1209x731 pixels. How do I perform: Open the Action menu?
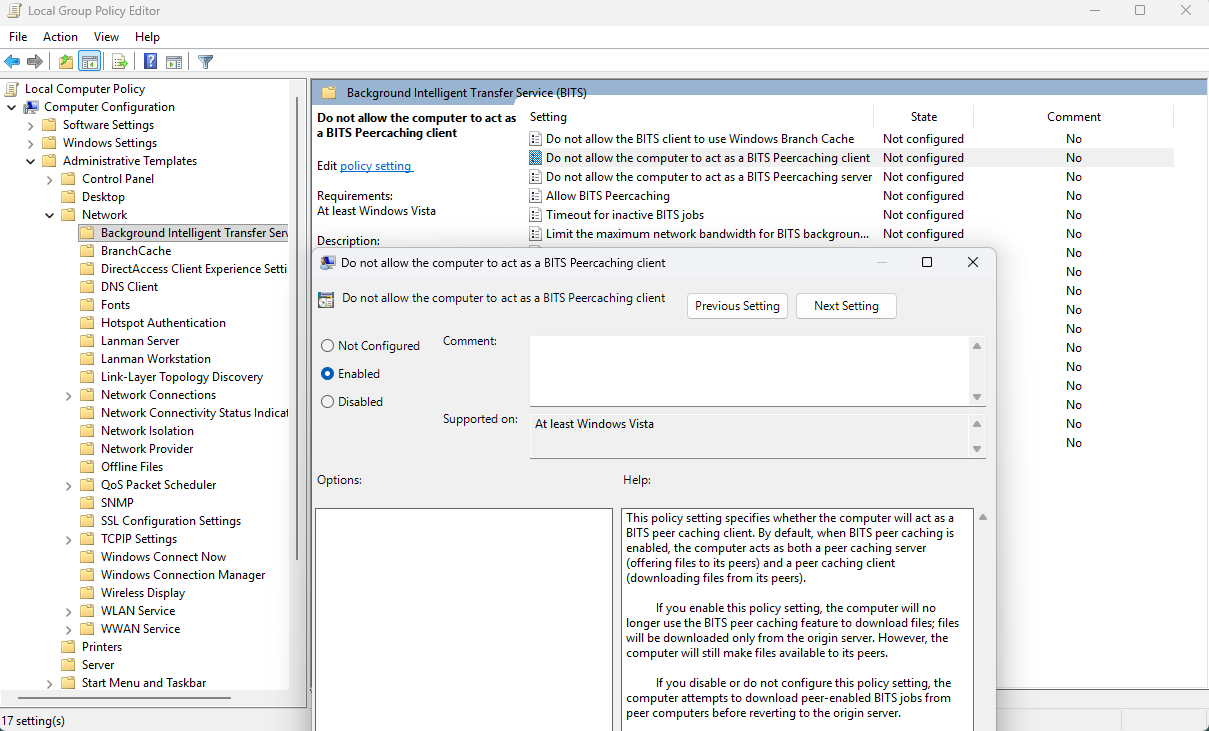(x=60, y=37)
